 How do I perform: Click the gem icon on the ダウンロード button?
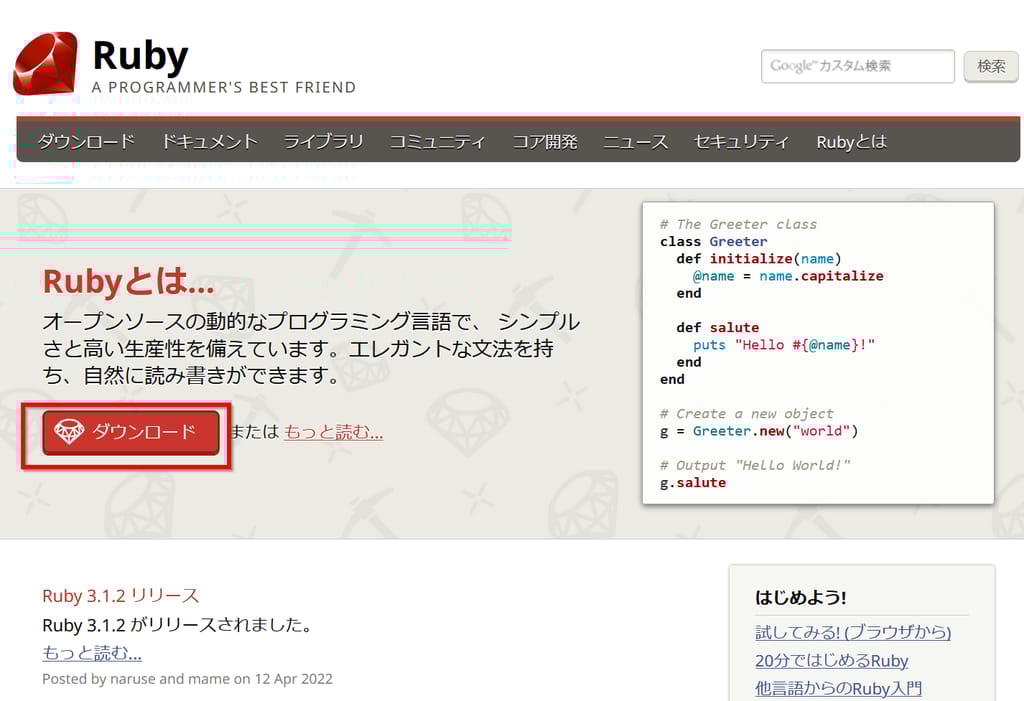tap(67, 431)
